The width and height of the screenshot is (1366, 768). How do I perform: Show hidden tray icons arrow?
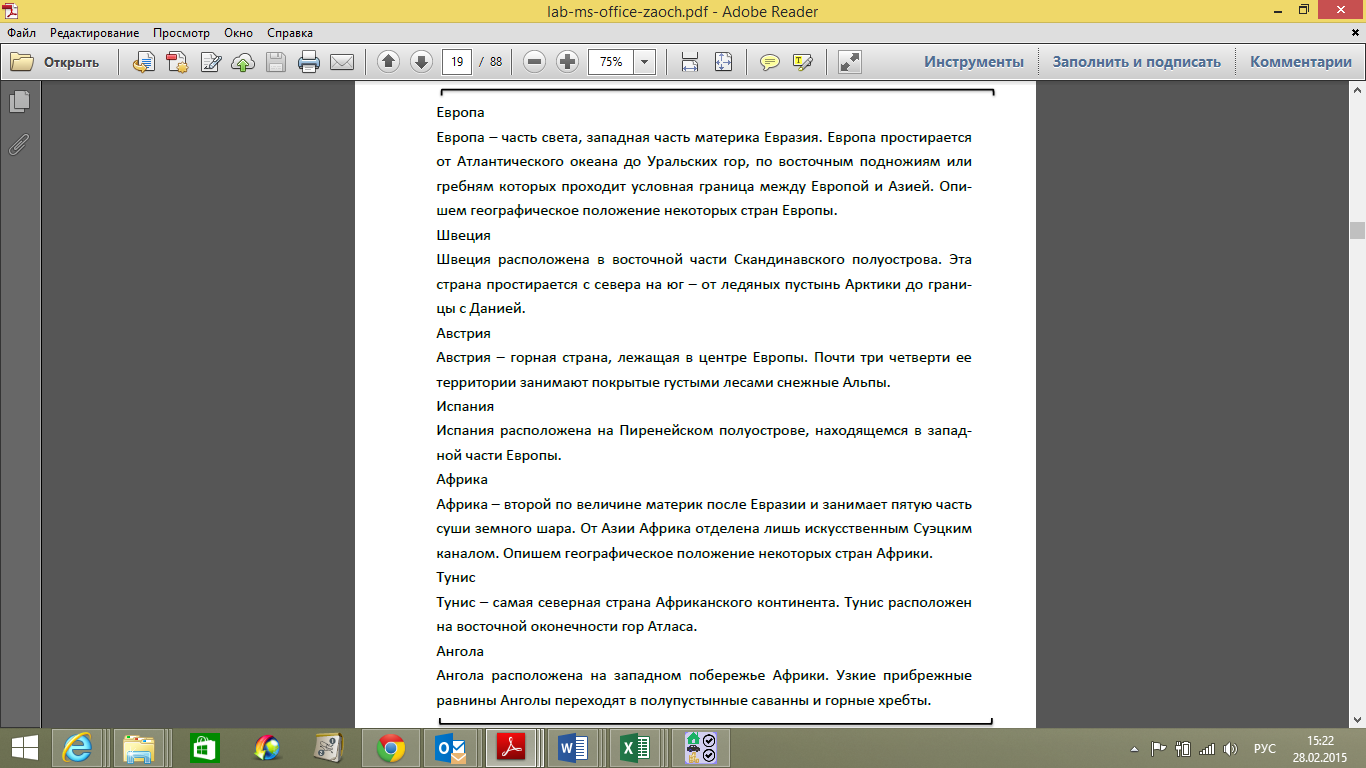pyautogui.click(x=1135, y=748)
